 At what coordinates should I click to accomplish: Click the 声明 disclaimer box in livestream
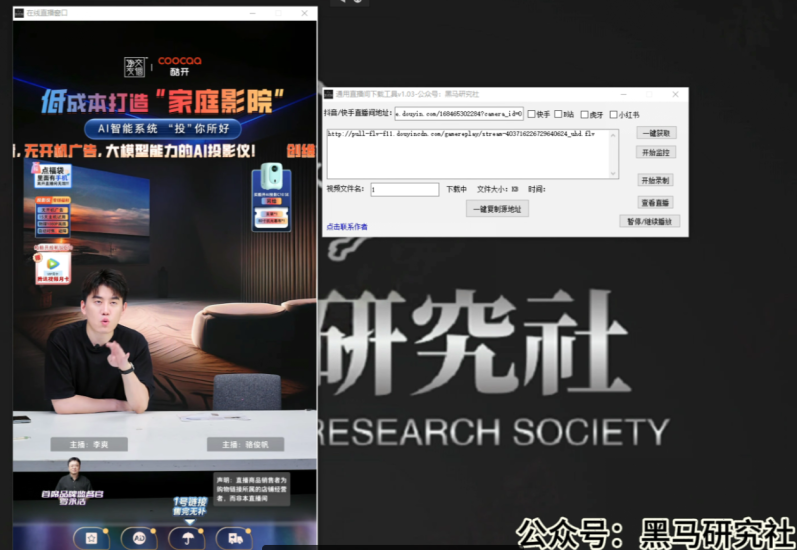pos(252,489)
